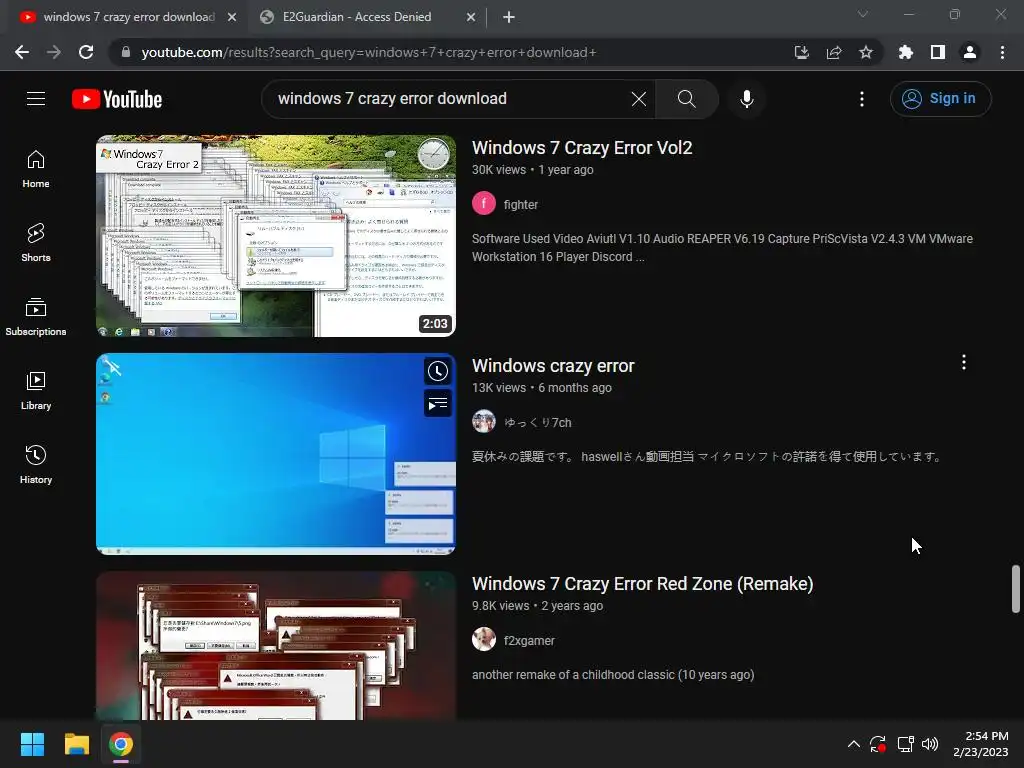
Task: Click the magnifier search button
Action: click(x=686, y=99)
